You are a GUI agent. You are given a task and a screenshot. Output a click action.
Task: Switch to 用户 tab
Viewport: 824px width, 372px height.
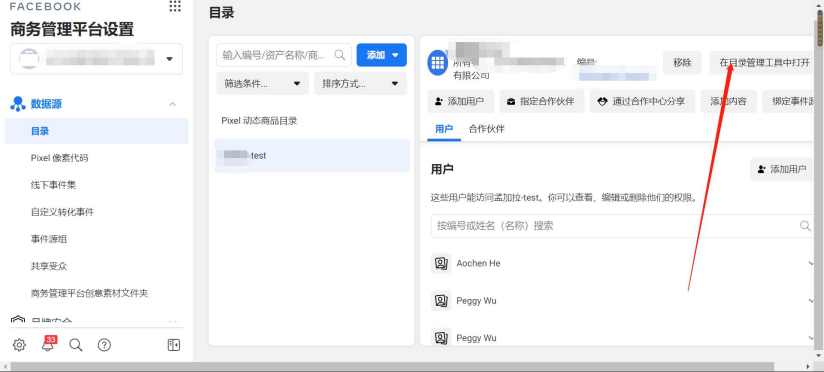click(x=444, y=129)
